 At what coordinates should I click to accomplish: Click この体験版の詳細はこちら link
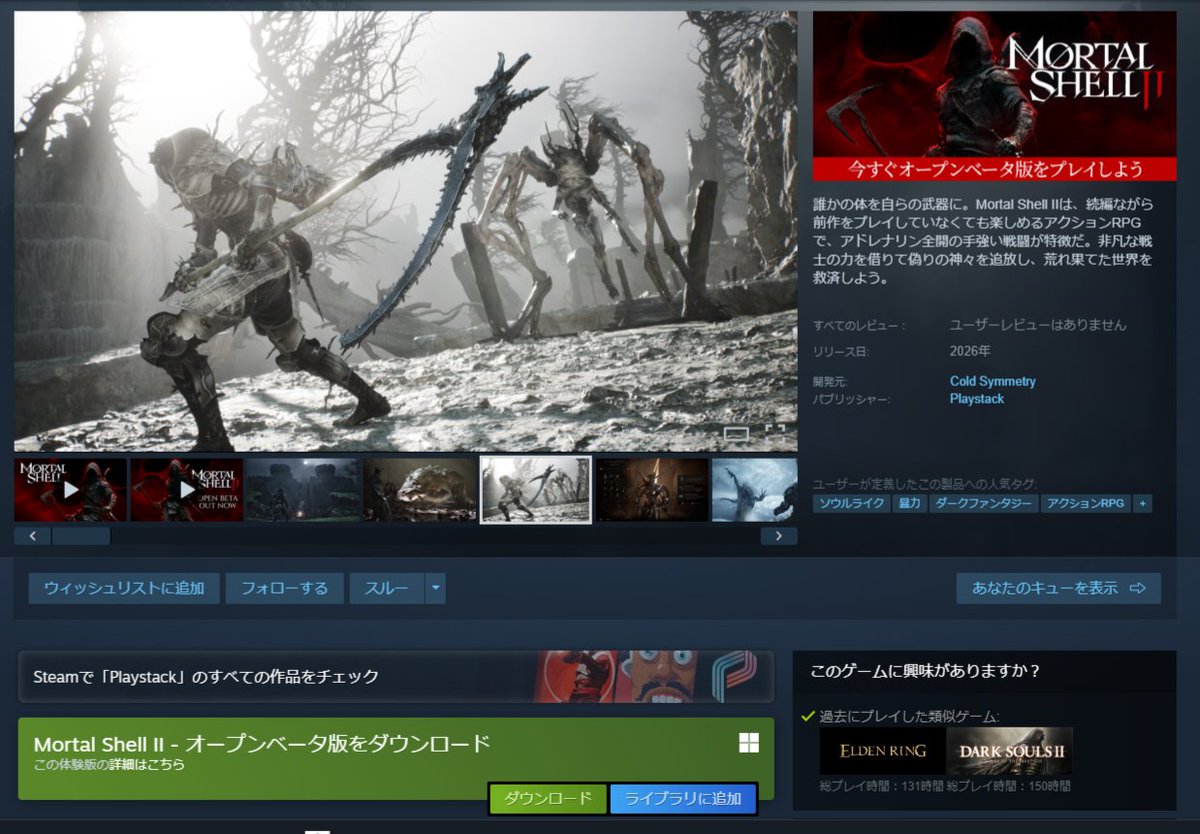(x=109, y=765)
